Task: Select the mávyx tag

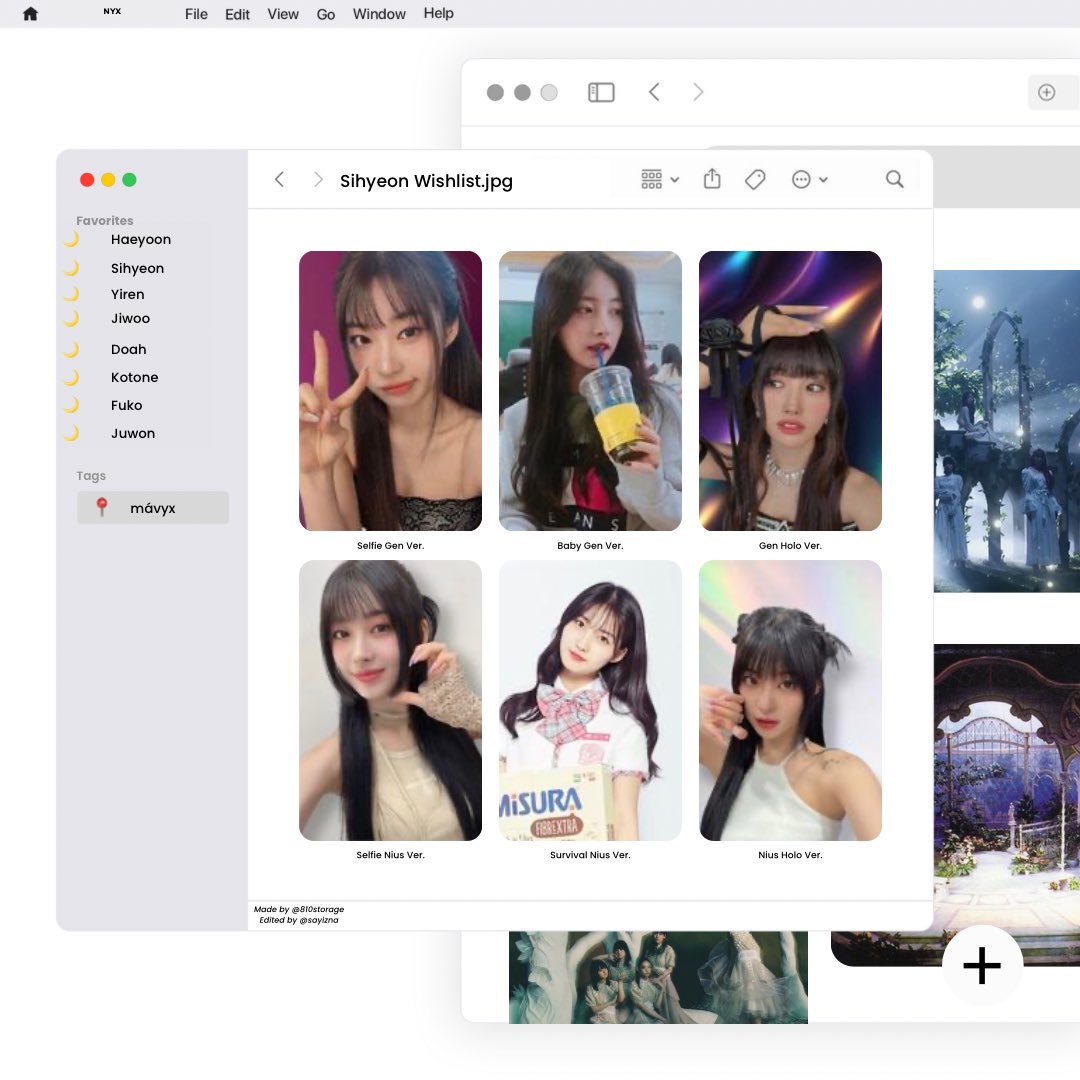Action: (153, 508)
